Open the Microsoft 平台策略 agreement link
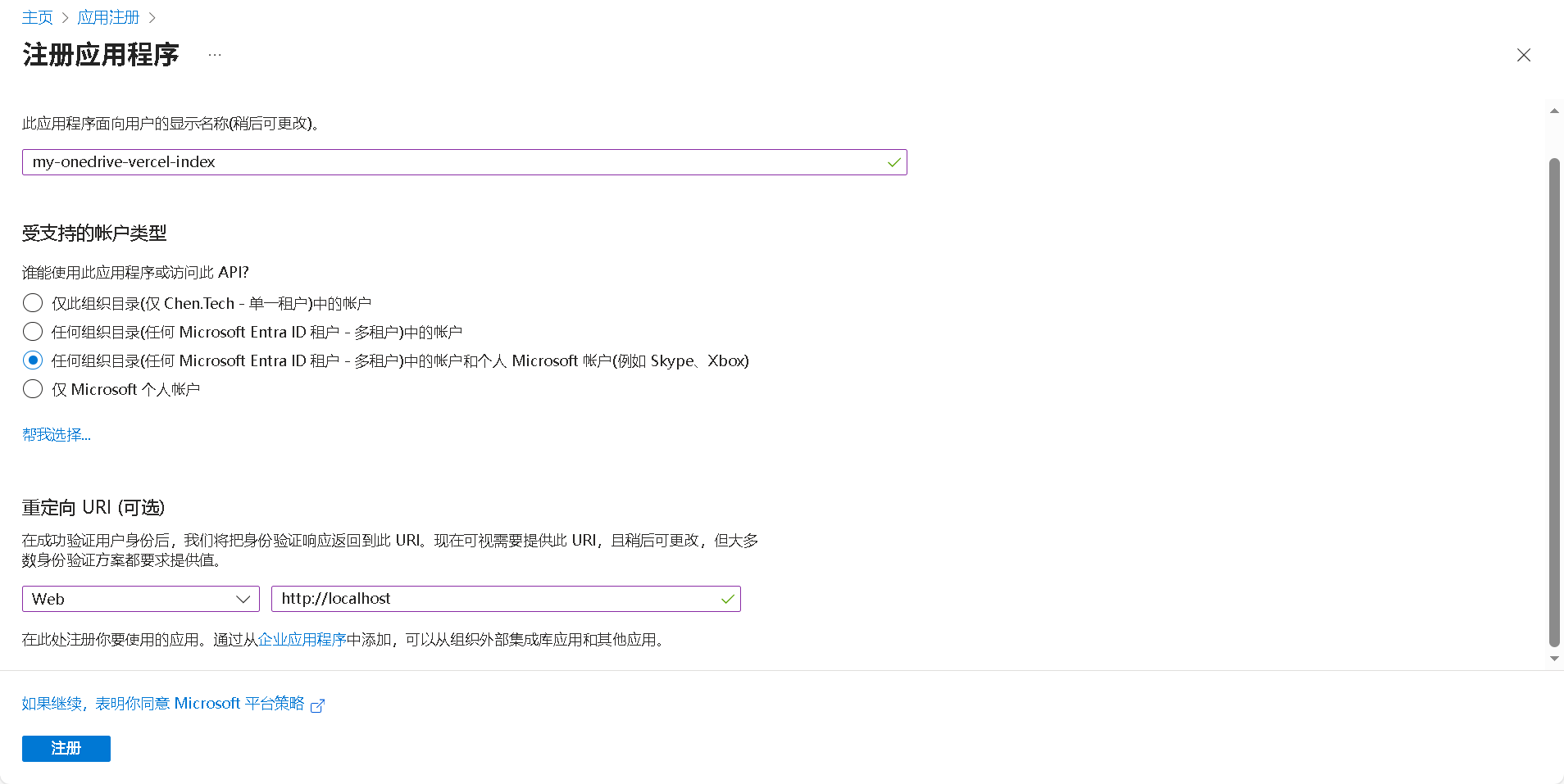Image resolution: width=1564 pixels, height=784 pixels. point(163,704)
